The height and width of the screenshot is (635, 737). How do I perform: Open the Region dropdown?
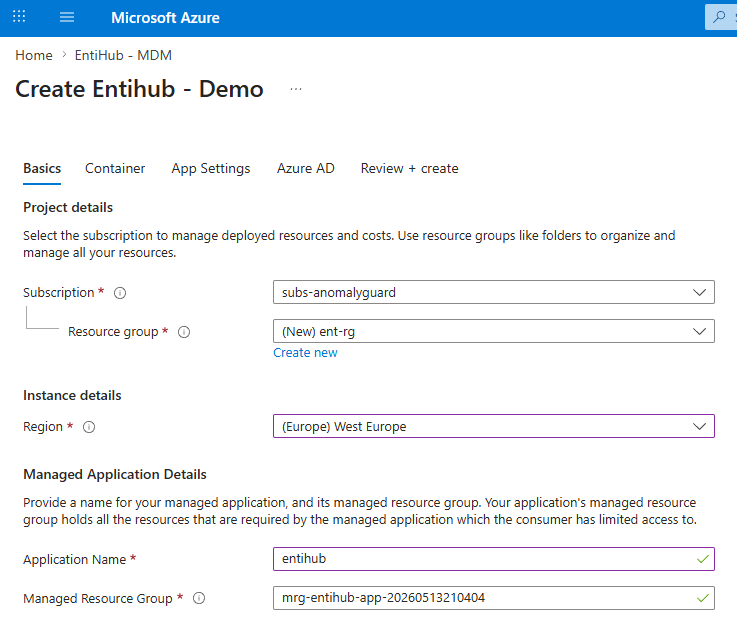494,426
